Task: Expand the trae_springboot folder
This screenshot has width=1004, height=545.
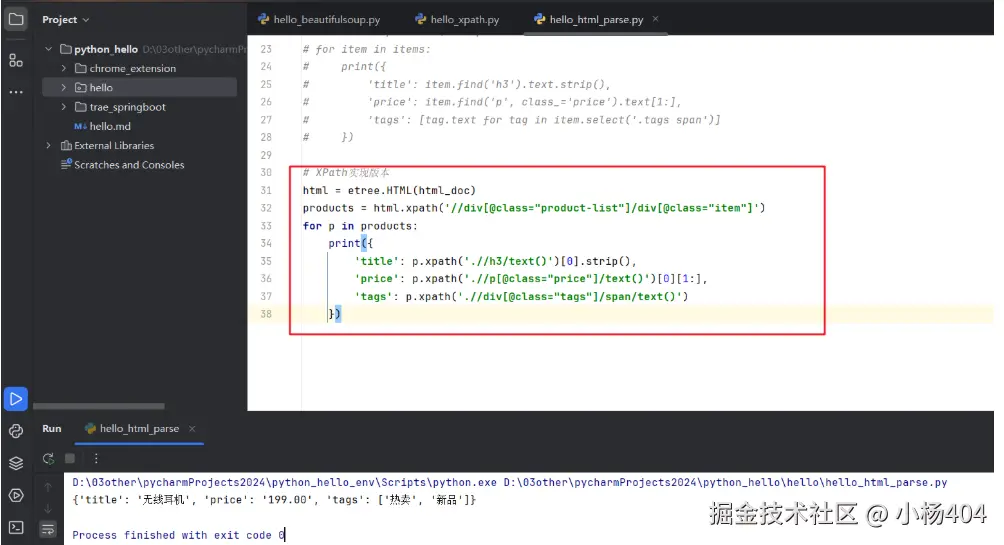Action: pos(63,106)
